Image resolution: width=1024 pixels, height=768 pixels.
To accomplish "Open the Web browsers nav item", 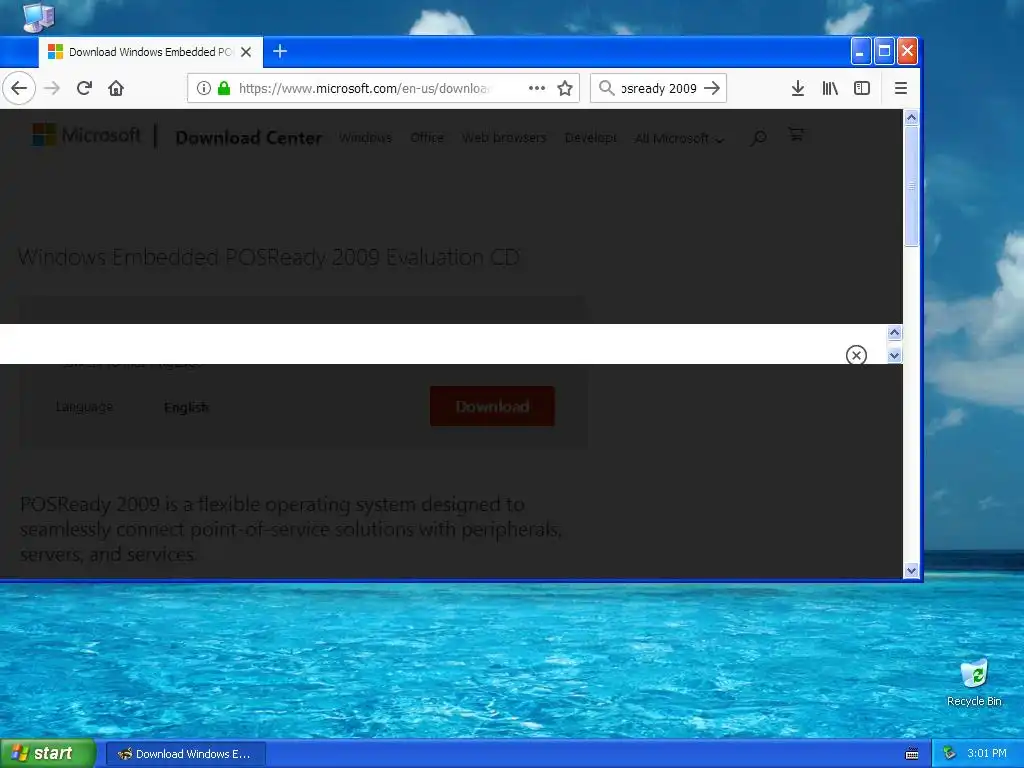I will (504, 138).
